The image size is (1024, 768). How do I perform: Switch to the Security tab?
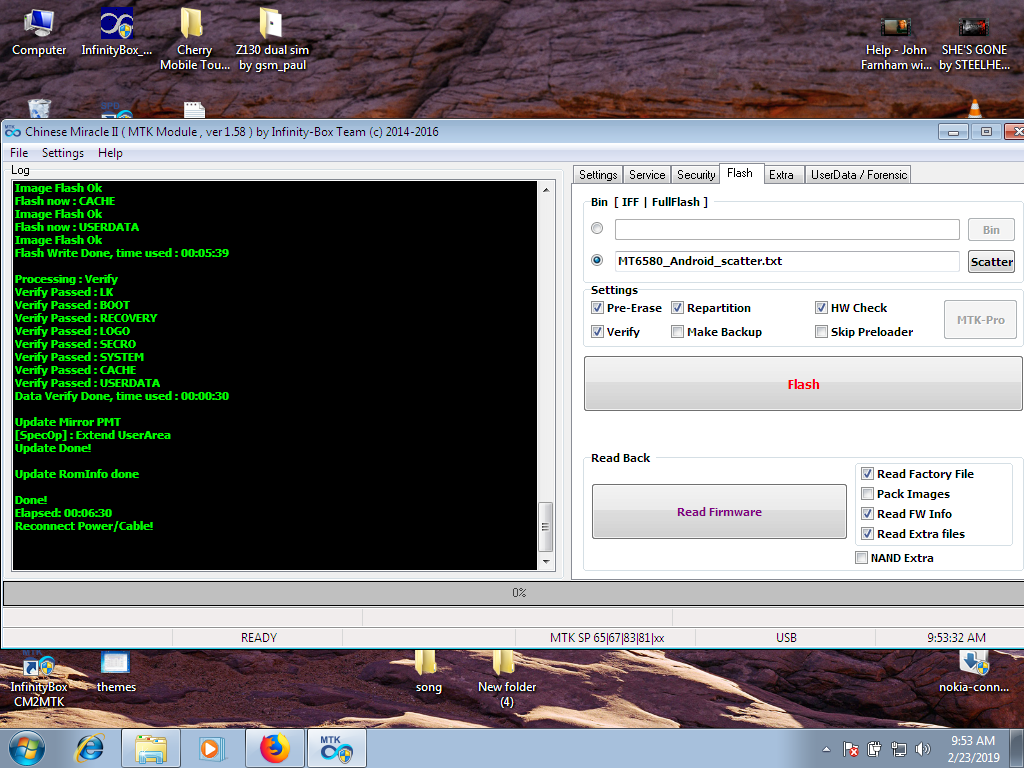pyautogui.click(x=696, y=175)
